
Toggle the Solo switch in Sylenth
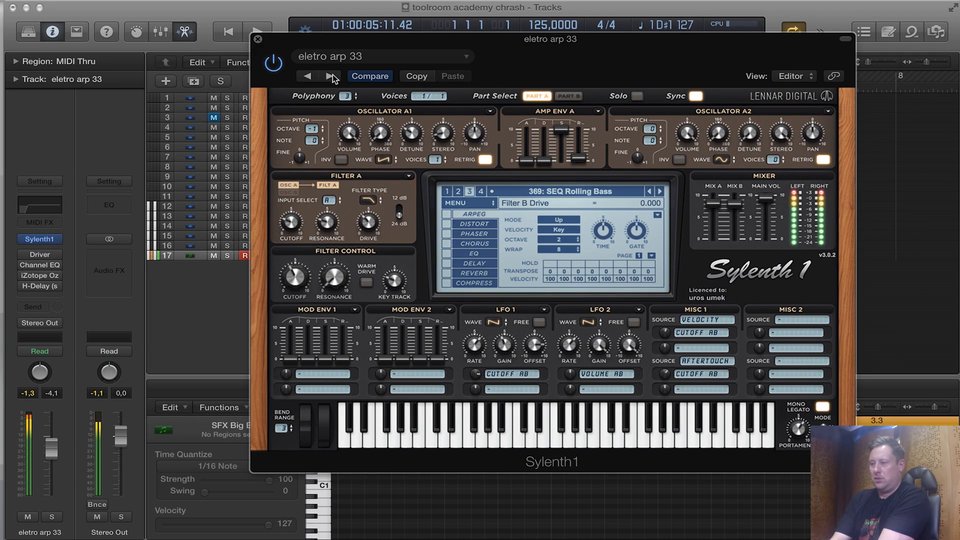[637, 96]
